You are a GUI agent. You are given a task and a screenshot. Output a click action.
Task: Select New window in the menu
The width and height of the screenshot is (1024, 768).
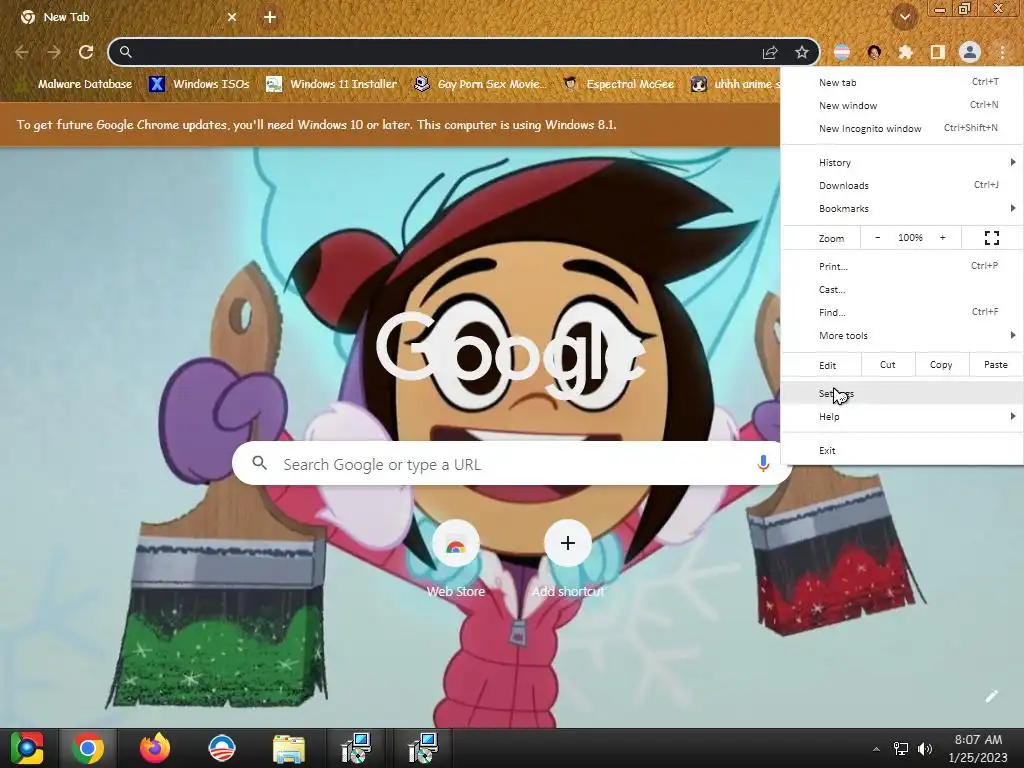click(902, 105)
